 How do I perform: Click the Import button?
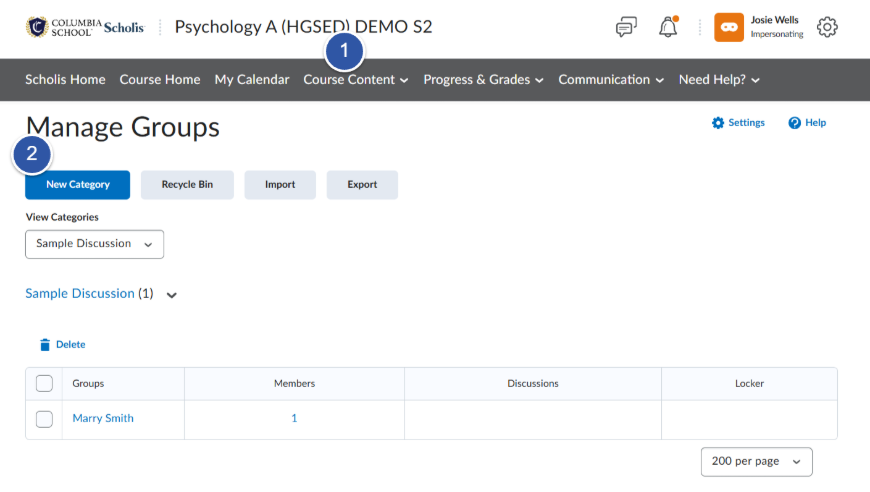pyautogui.click(x=280, y=185)
